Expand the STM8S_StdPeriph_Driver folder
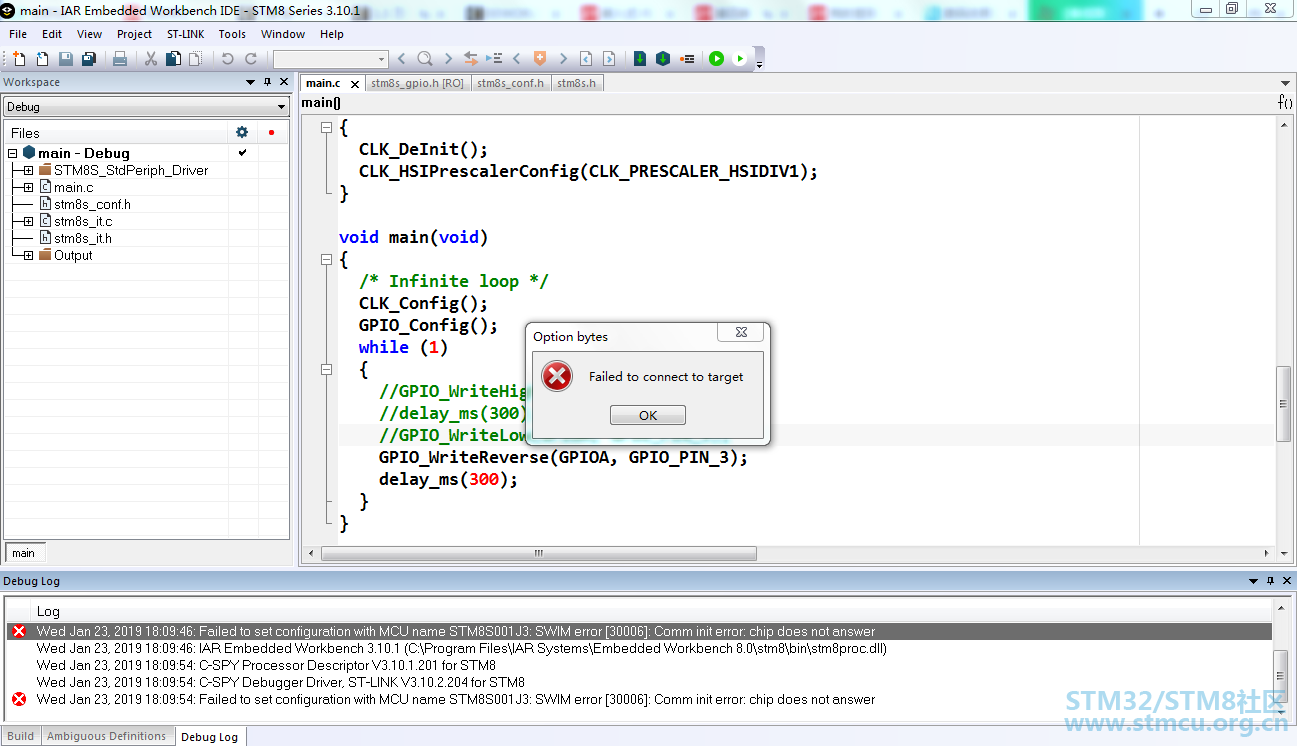 (x=28, y=170)
